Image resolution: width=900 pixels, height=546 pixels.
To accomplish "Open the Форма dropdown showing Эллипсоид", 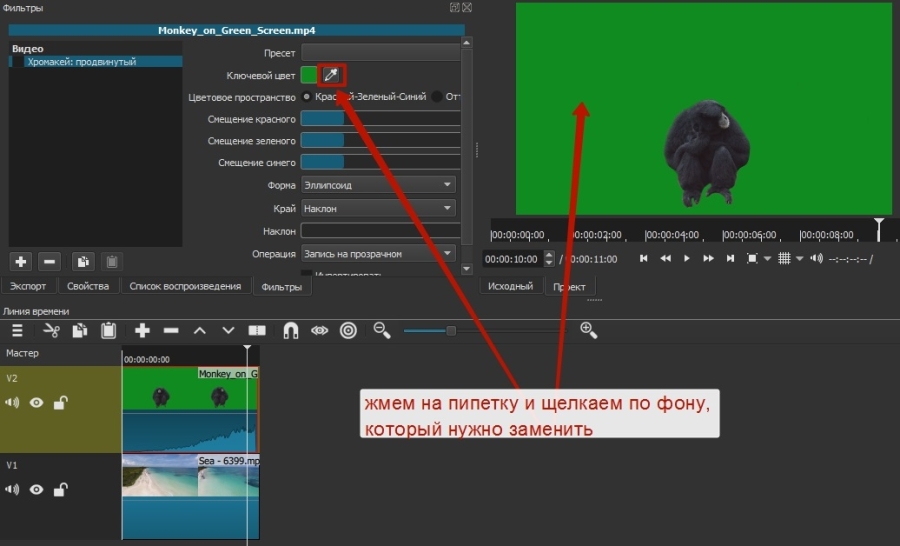I will coord(378,185).
